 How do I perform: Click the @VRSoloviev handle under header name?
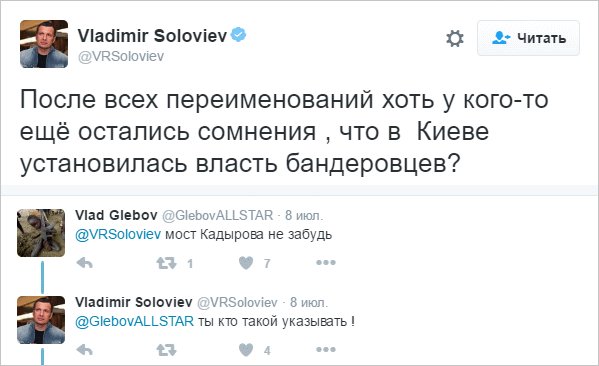[121, 56]
